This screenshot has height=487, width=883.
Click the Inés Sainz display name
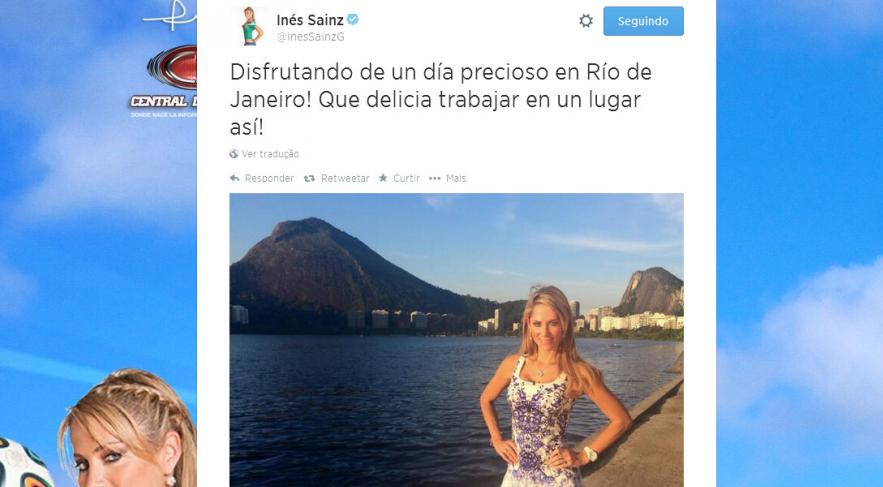[x=310, y=20]
